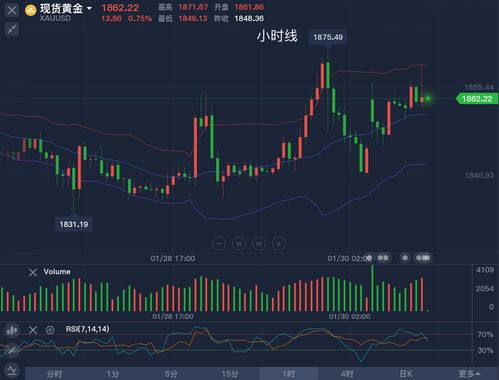Click the 2054 volume axis label

485,289
